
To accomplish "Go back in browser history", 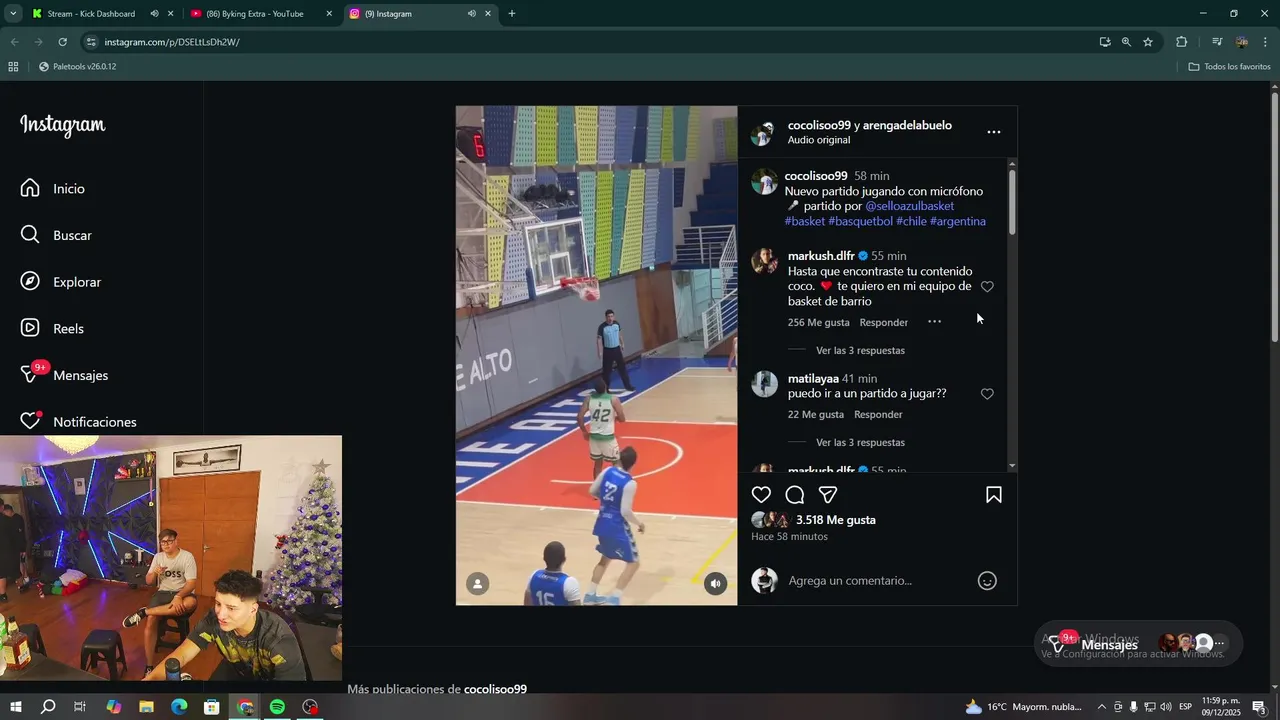I will pos(14,42).
